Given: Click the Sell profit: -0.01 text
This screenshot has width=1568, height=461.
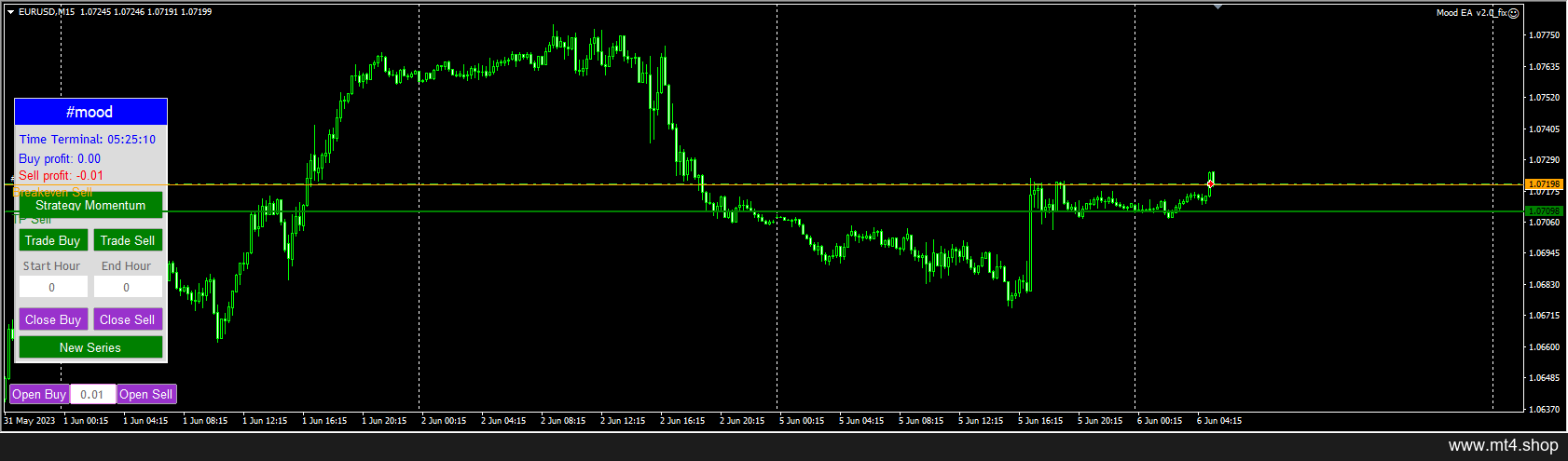Looking at the screenshot, I should pos(62,175).
